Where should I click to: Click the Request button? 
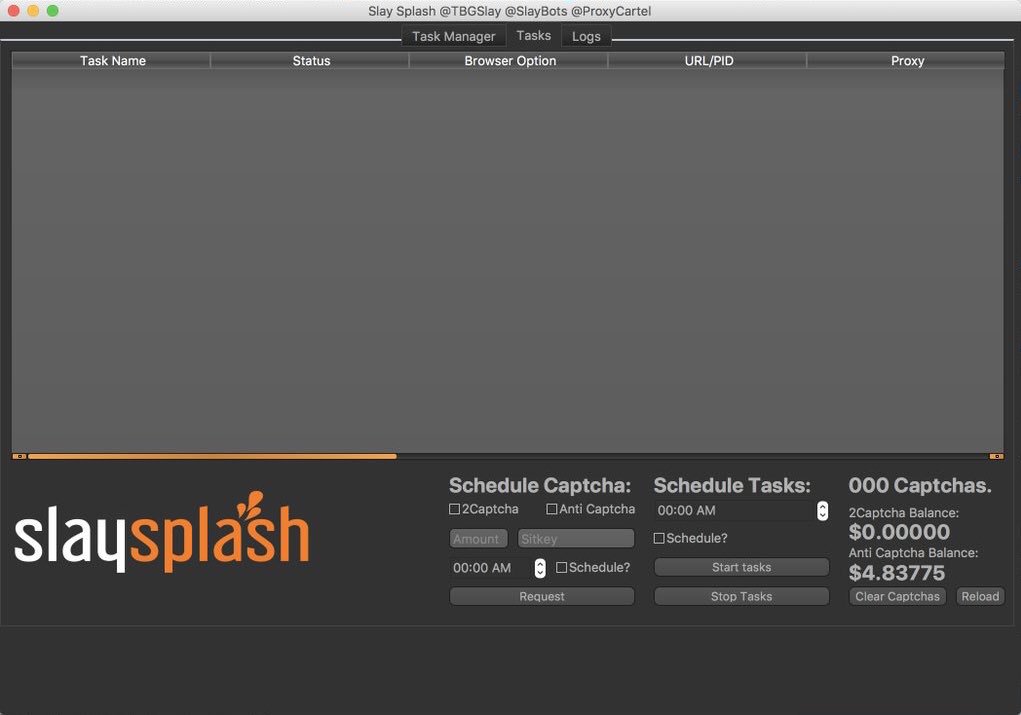(x=542, y=596)
